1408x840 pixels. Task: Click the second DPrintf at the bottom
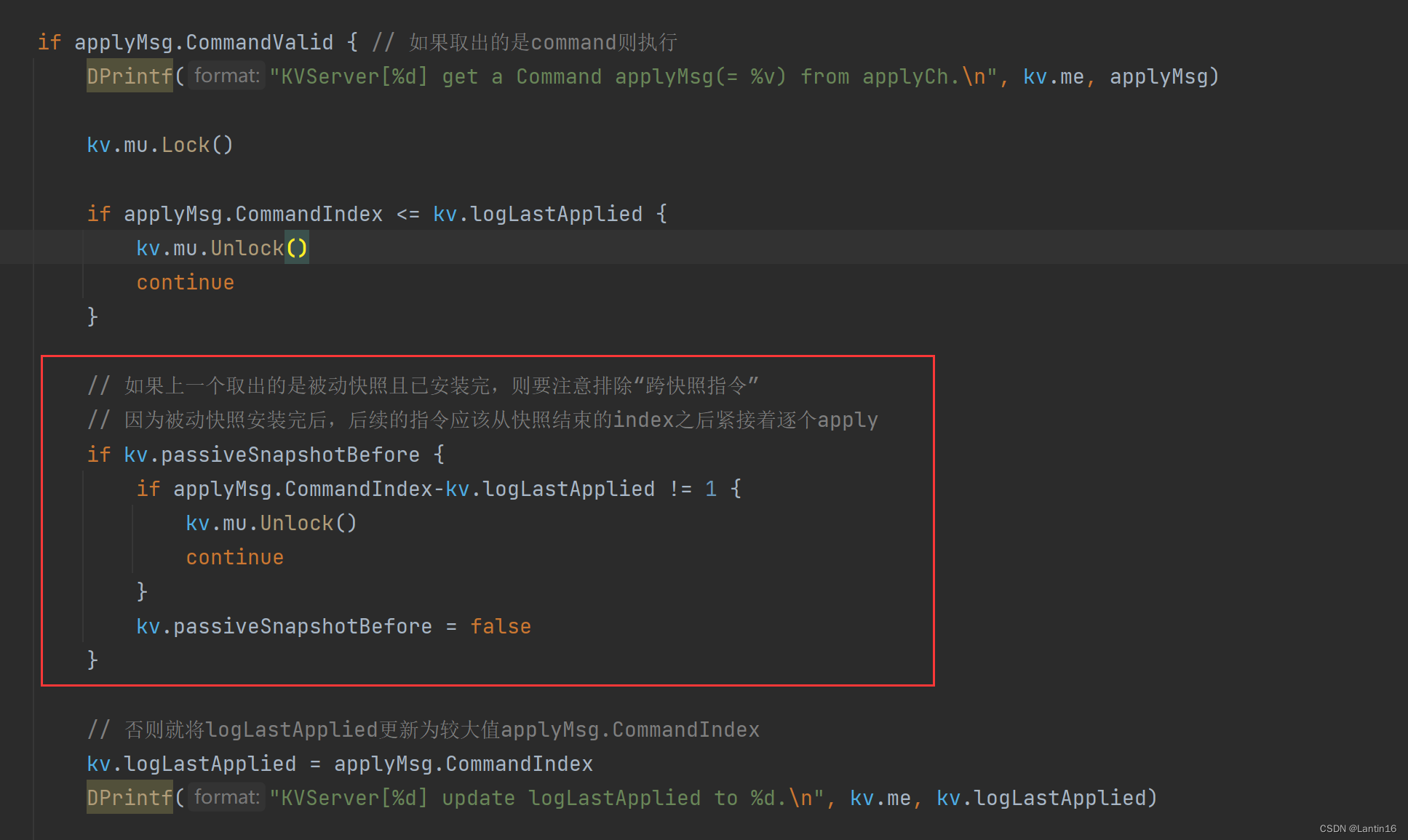(129, 798)
